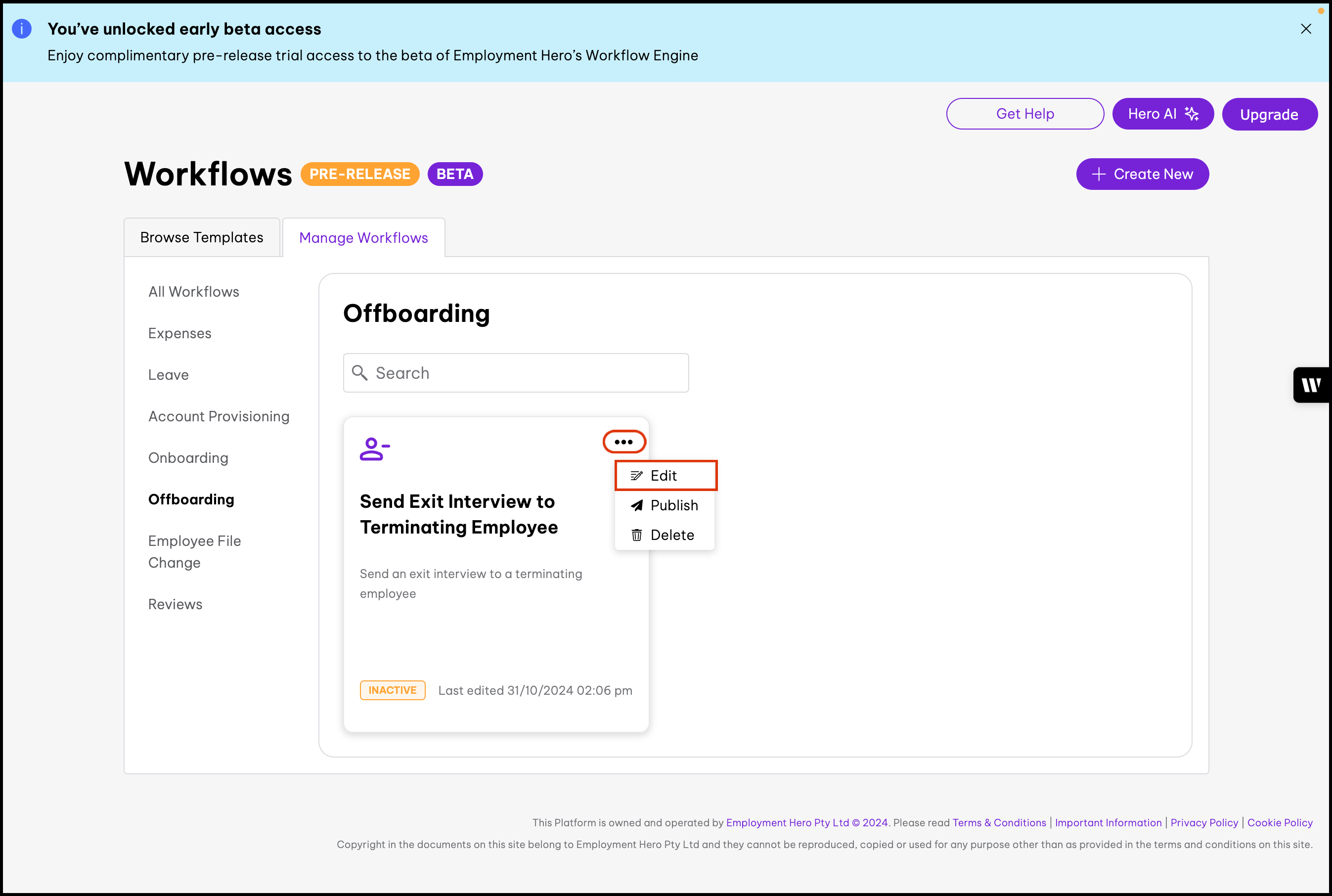Open the Privacy Policy link
The height and width of the screenshot is (896, 1332).
coord(1203,822)
